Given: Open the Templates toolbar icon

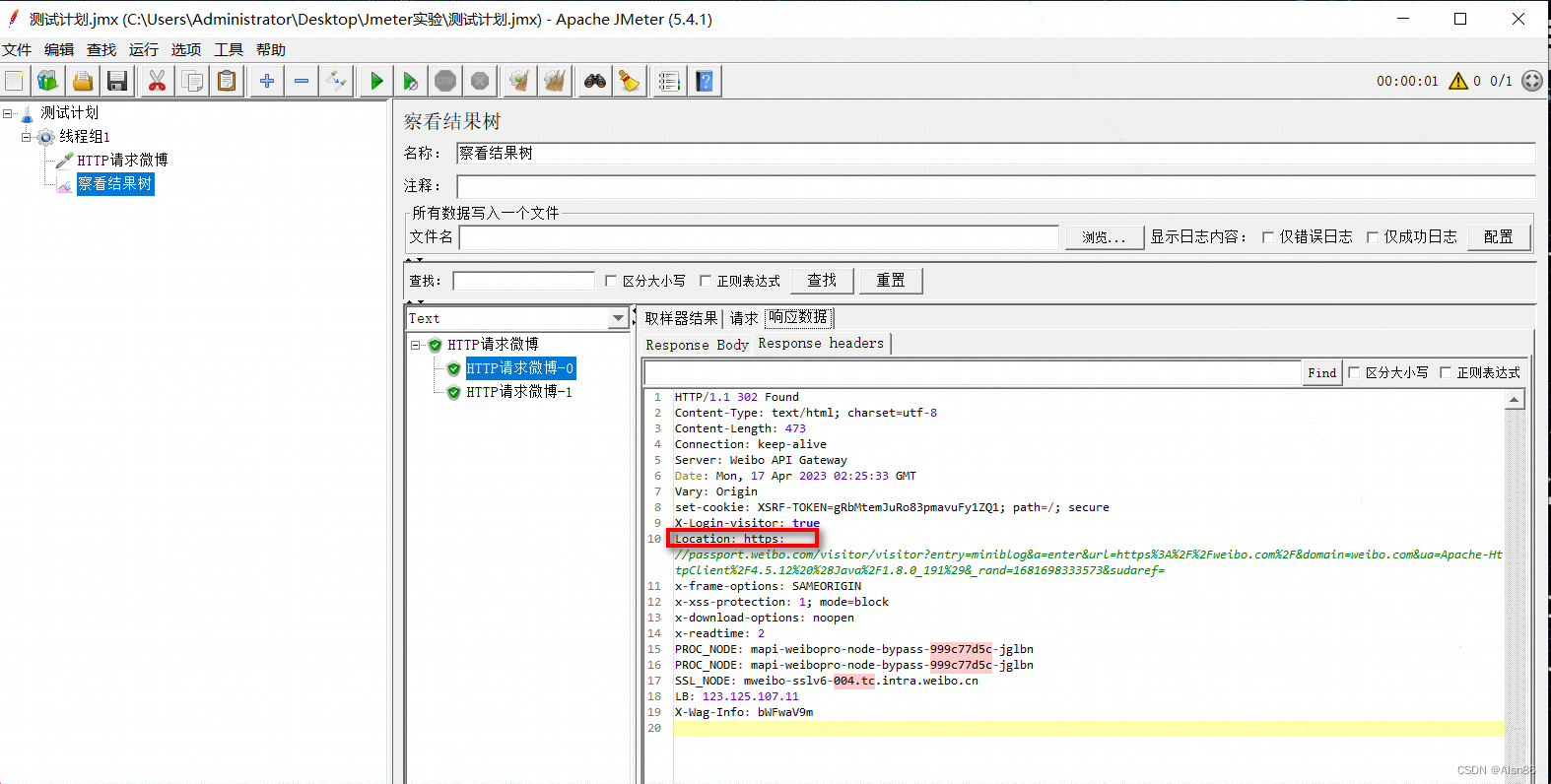Looking at the screenshot, I should tap(47, 81).
